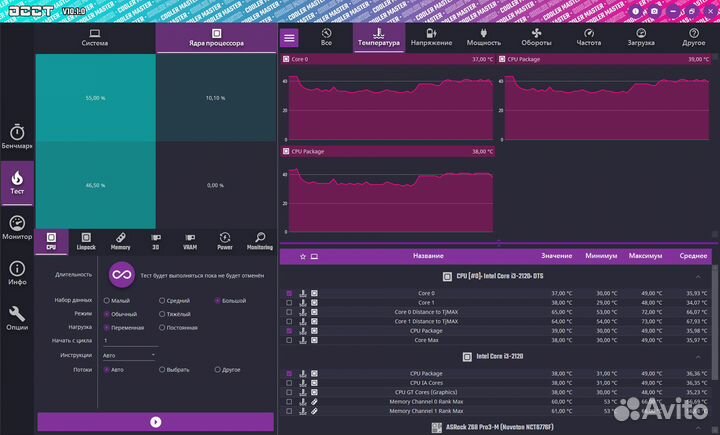Open the hamburger menu in sensor panel
Screen dimensions: 720x435
click(289, 38)
